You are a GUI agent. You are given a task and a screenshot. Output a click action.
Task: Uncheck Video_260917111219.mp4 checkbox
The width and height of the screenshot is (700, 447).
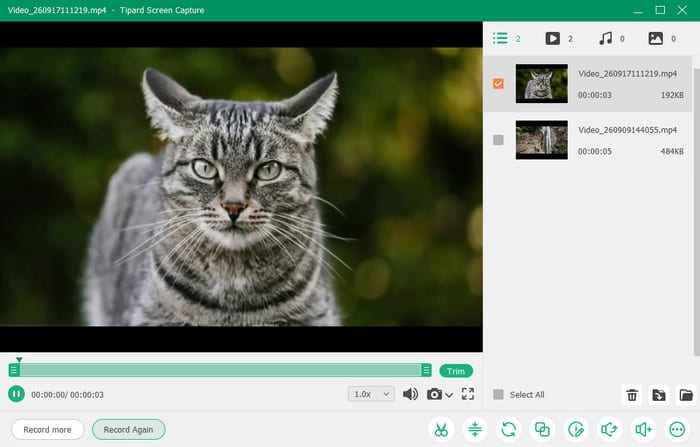point(498,84)
